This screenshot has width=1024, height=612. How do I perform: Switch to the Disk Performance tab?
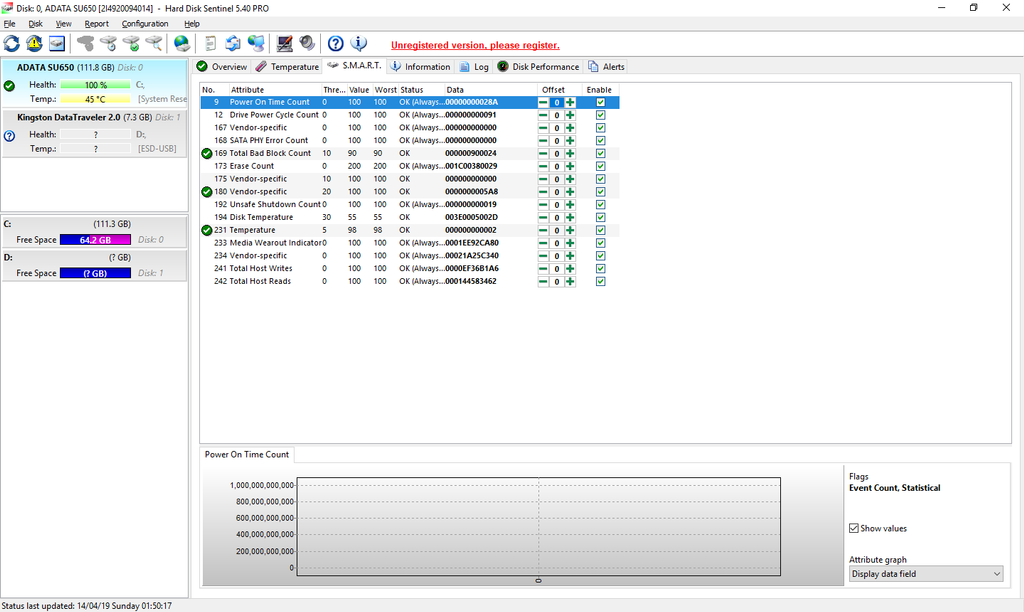tap(539, 67)
